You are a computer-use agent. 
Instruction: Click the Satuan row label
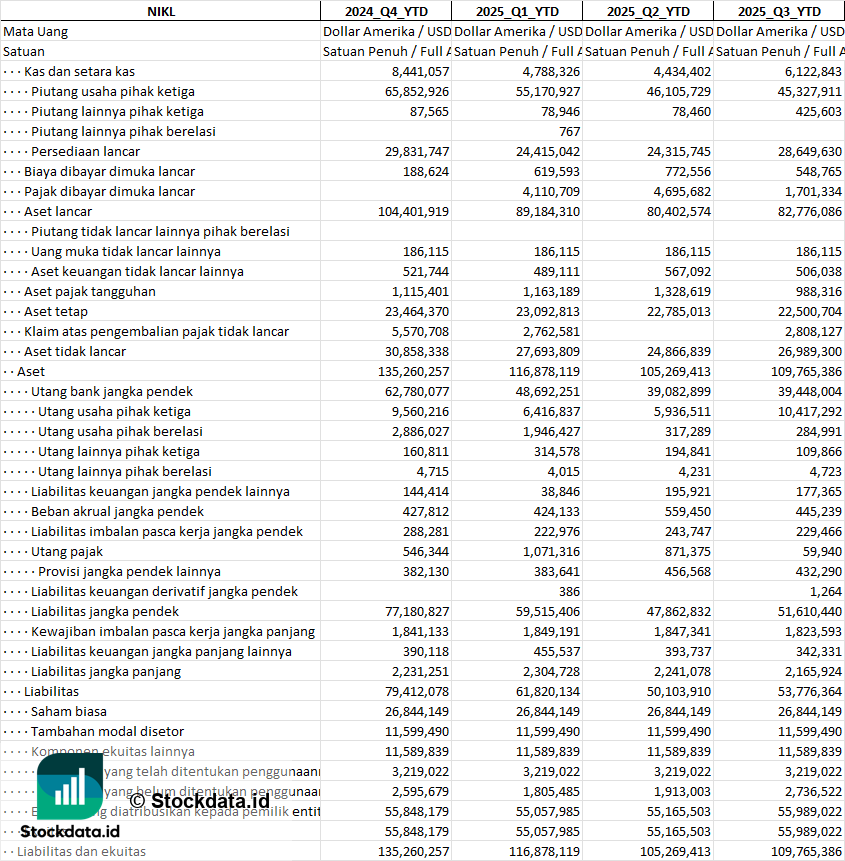pyautogui.click(x=24, y=52)
